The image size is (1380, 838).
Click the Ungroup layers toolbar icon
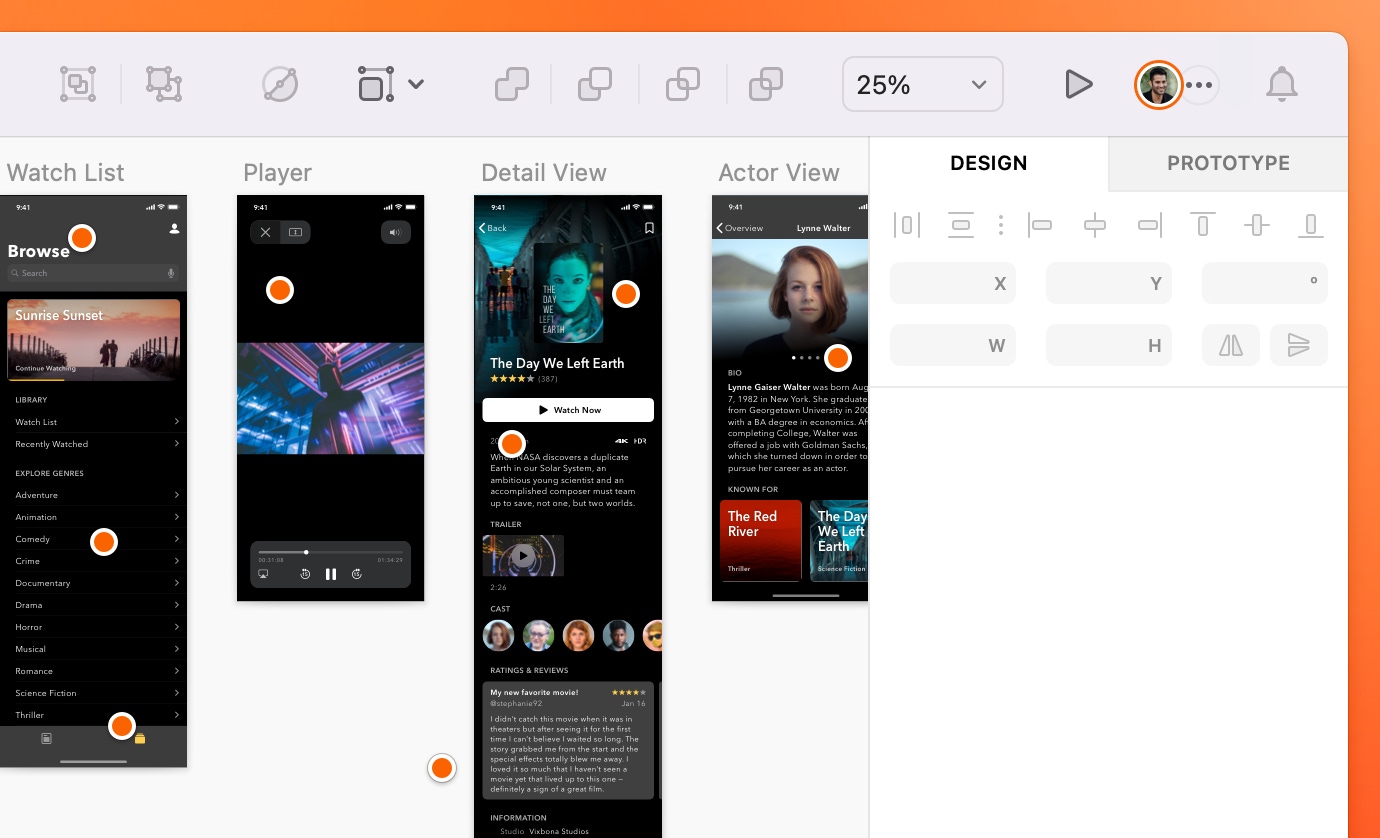click(x=164, y=85)
